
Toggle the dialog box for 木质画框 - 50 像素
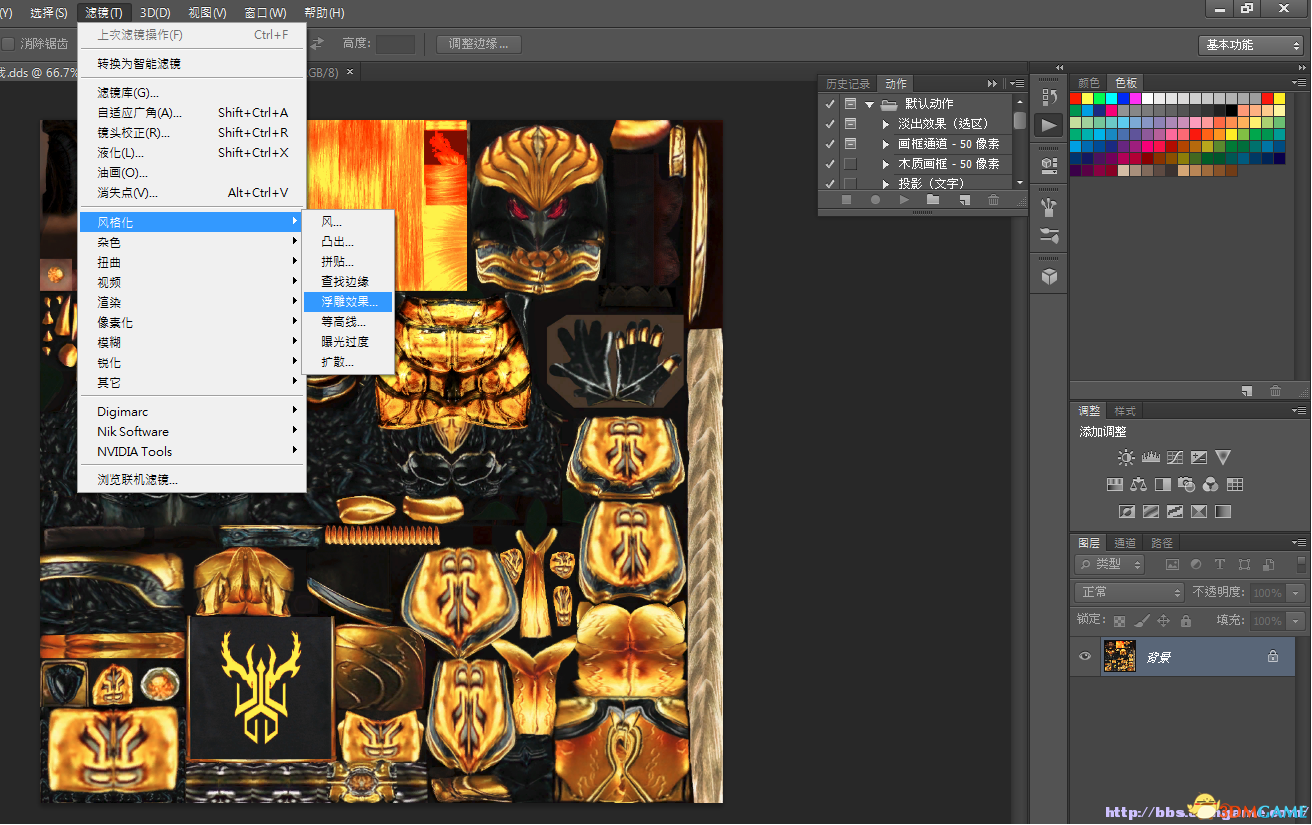pyautogui.click(x=850, y=164)
